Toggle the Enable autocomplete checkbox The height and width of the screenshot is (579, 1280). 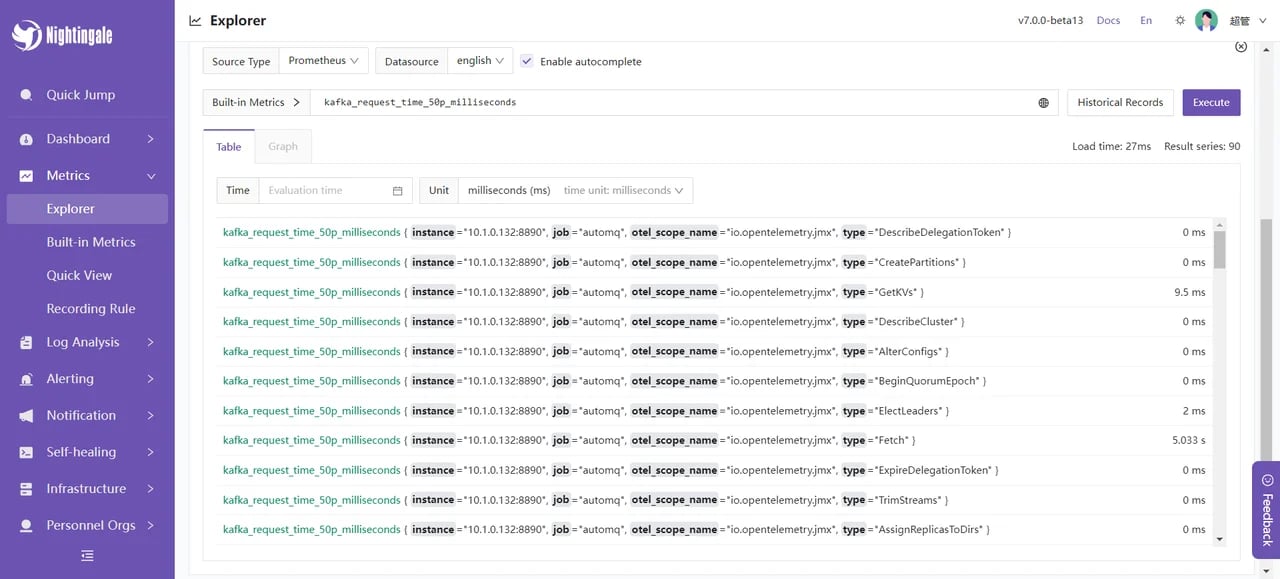[527, 61]
